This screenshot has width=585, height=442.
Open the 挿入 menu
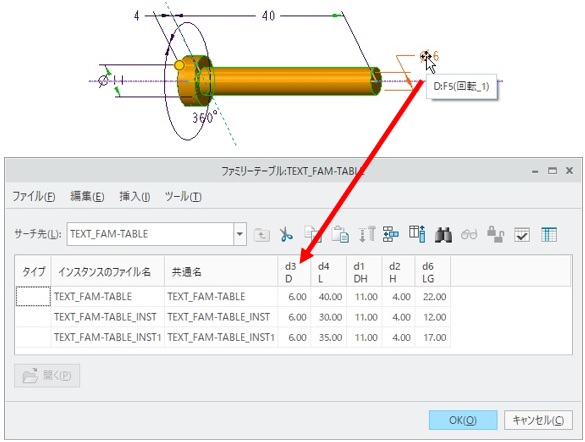(x=135, y=196)
